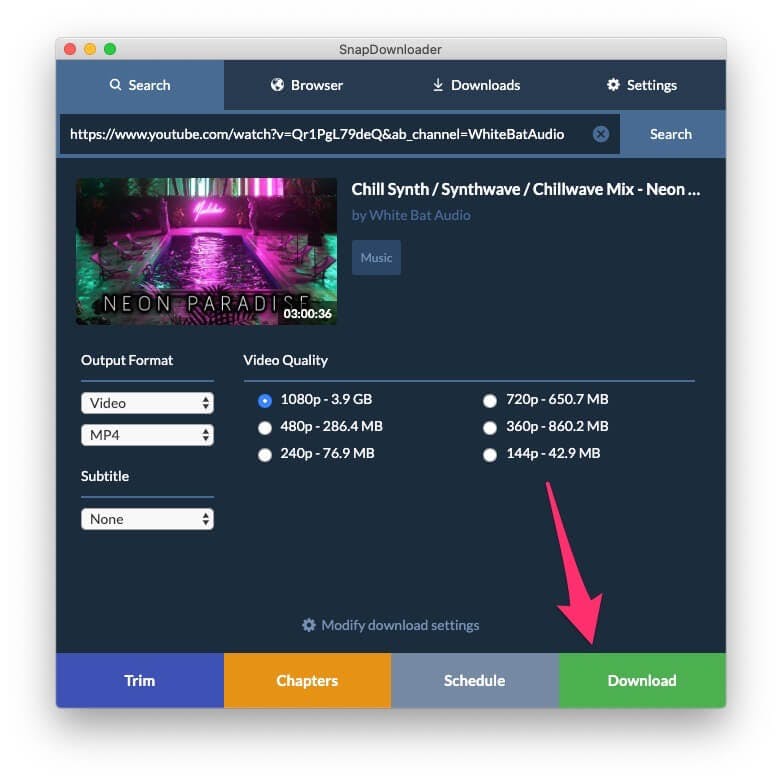Open Modify download settings link

coord(391,625)
